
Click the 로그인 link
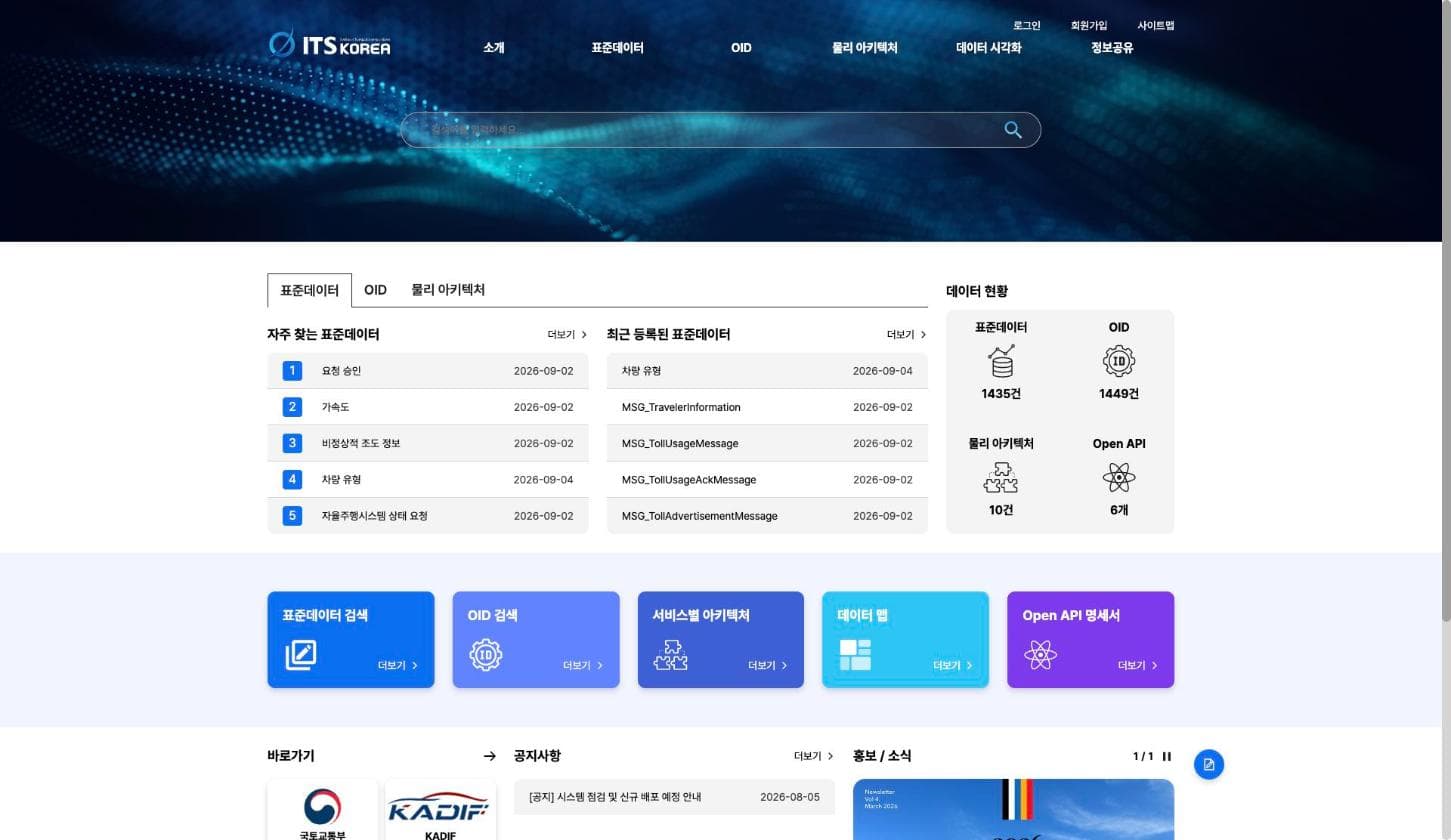point(1027,25)
